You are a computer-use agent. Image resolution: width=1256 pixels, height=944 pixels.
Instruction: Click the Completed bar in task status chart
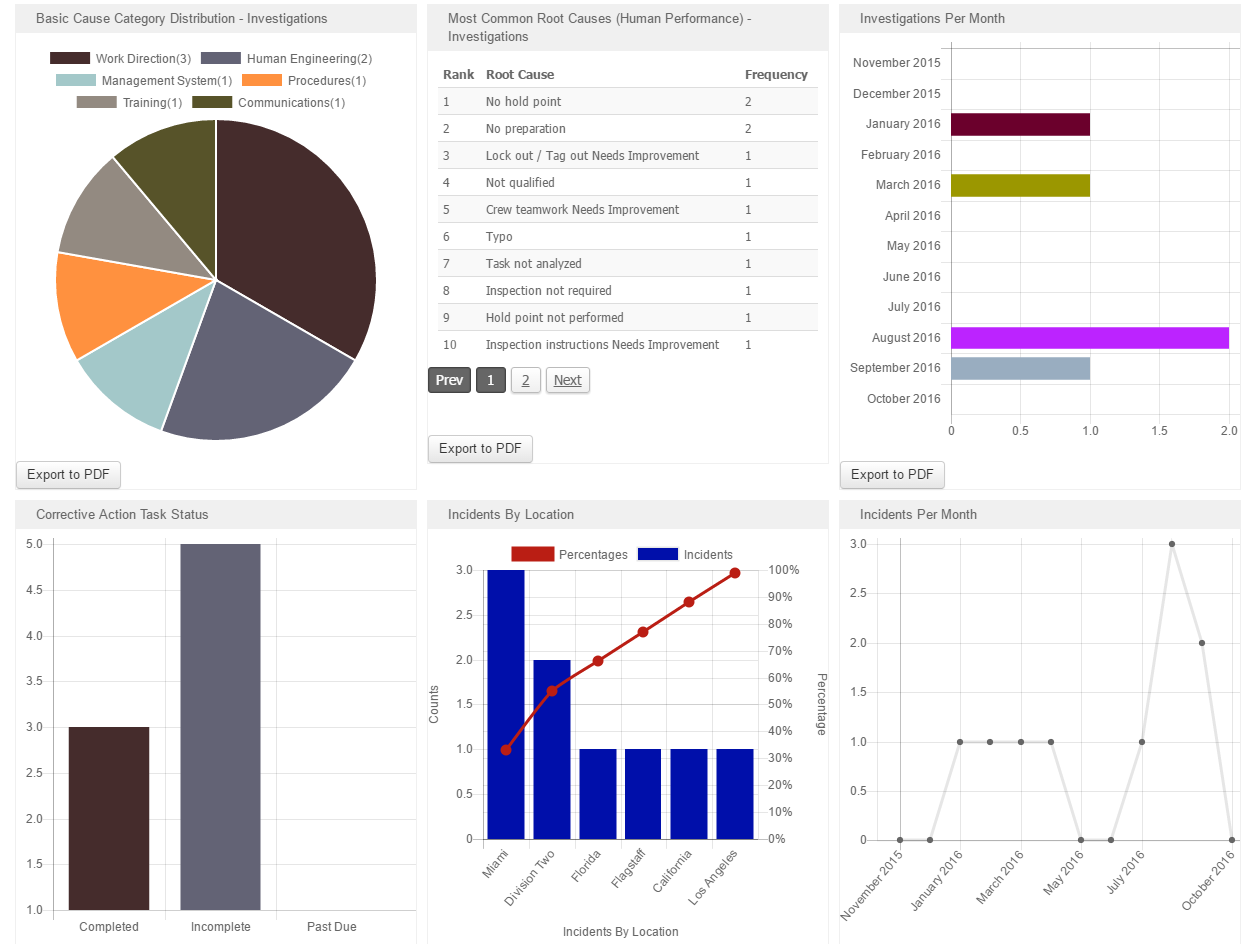[108, 818]
